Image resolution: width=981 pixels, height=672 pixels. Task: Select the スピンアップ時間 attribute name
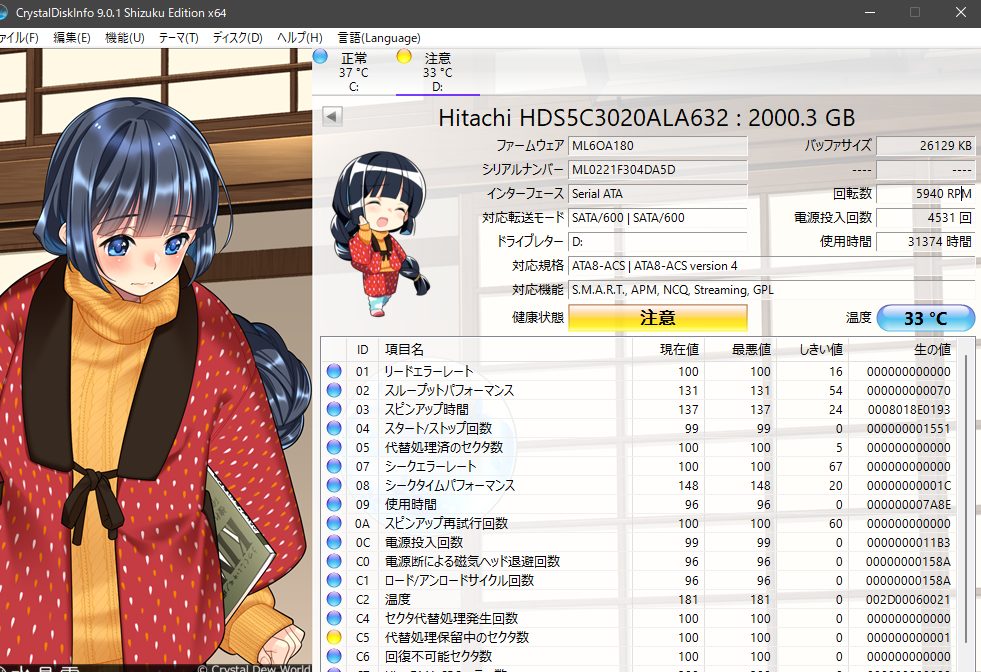tap(427, 409)
